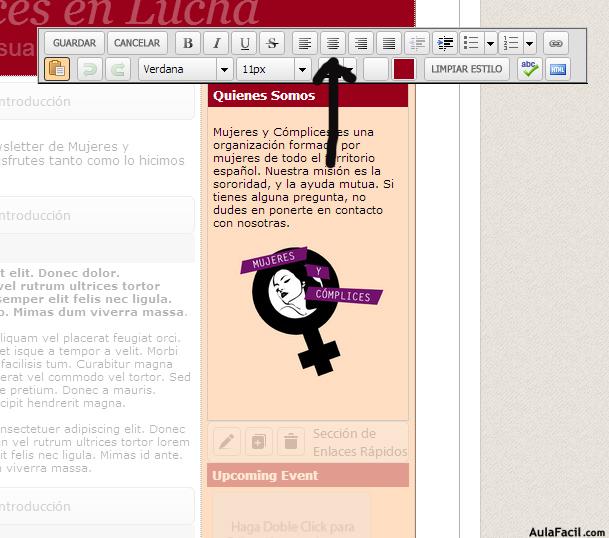Screen dimensions: 609x538
Task: Open bulleted list style dropdown
Action: point(491,43)
